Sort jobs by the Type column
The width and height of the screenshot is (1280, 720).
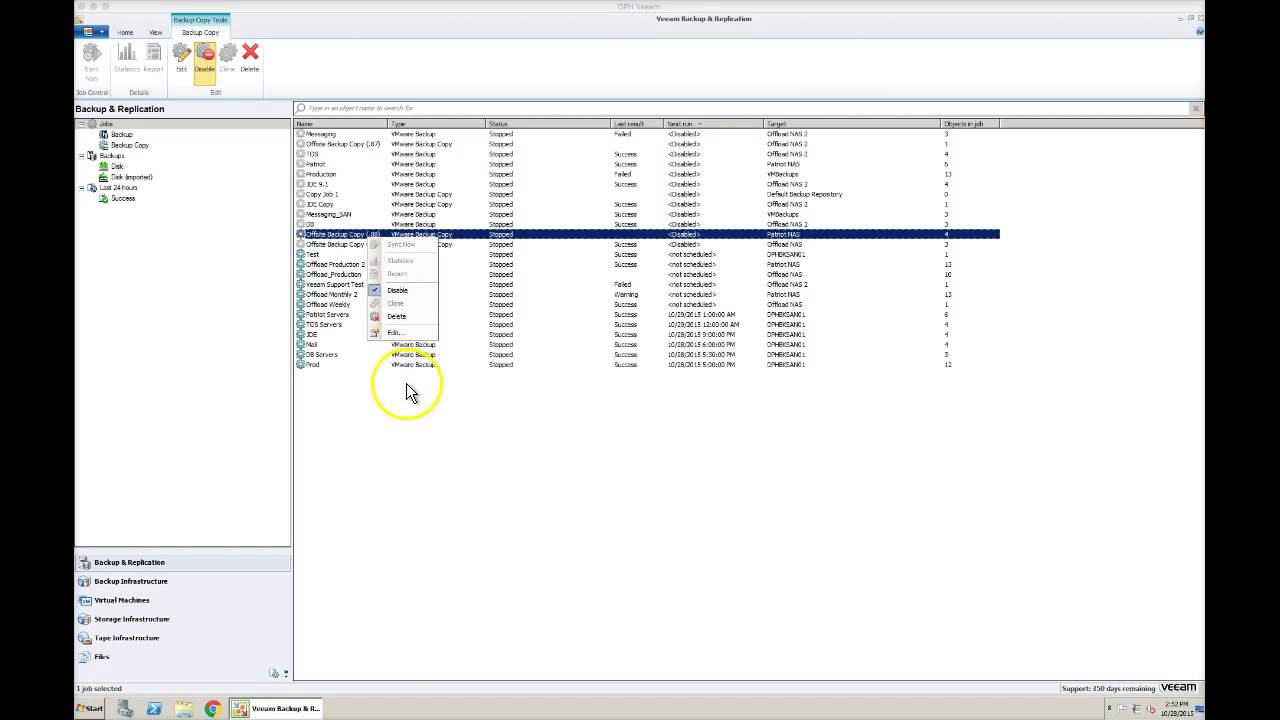(x=436, y=124)
